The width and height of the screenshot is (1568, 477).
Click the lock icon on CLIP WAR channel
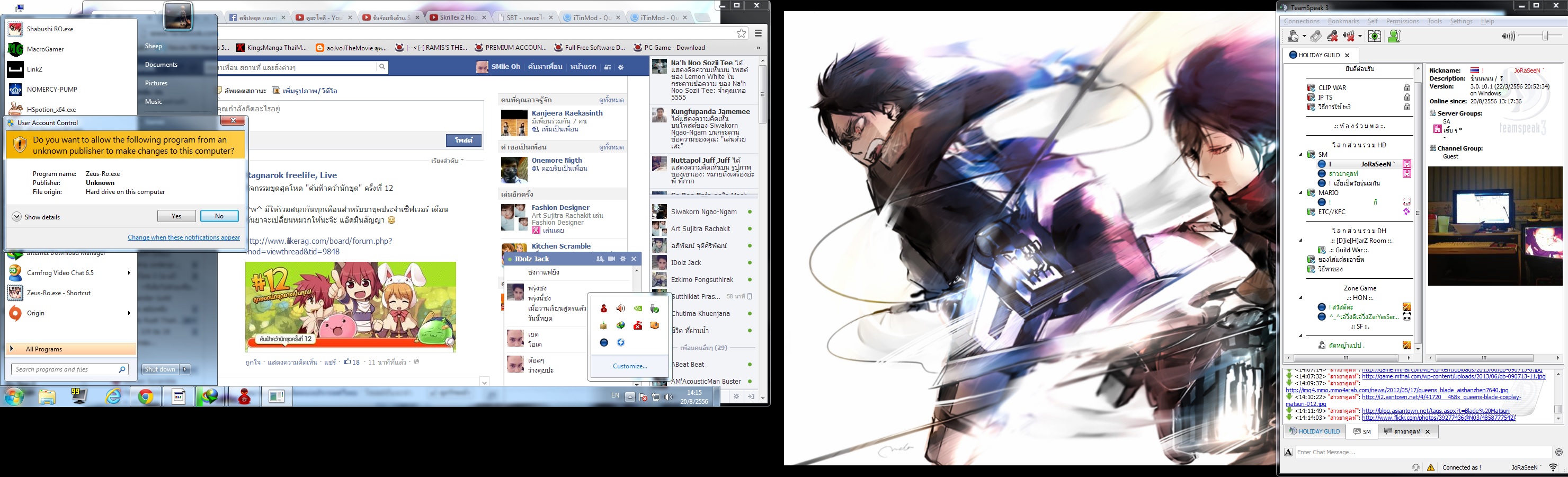click(x=1406, y=88)
